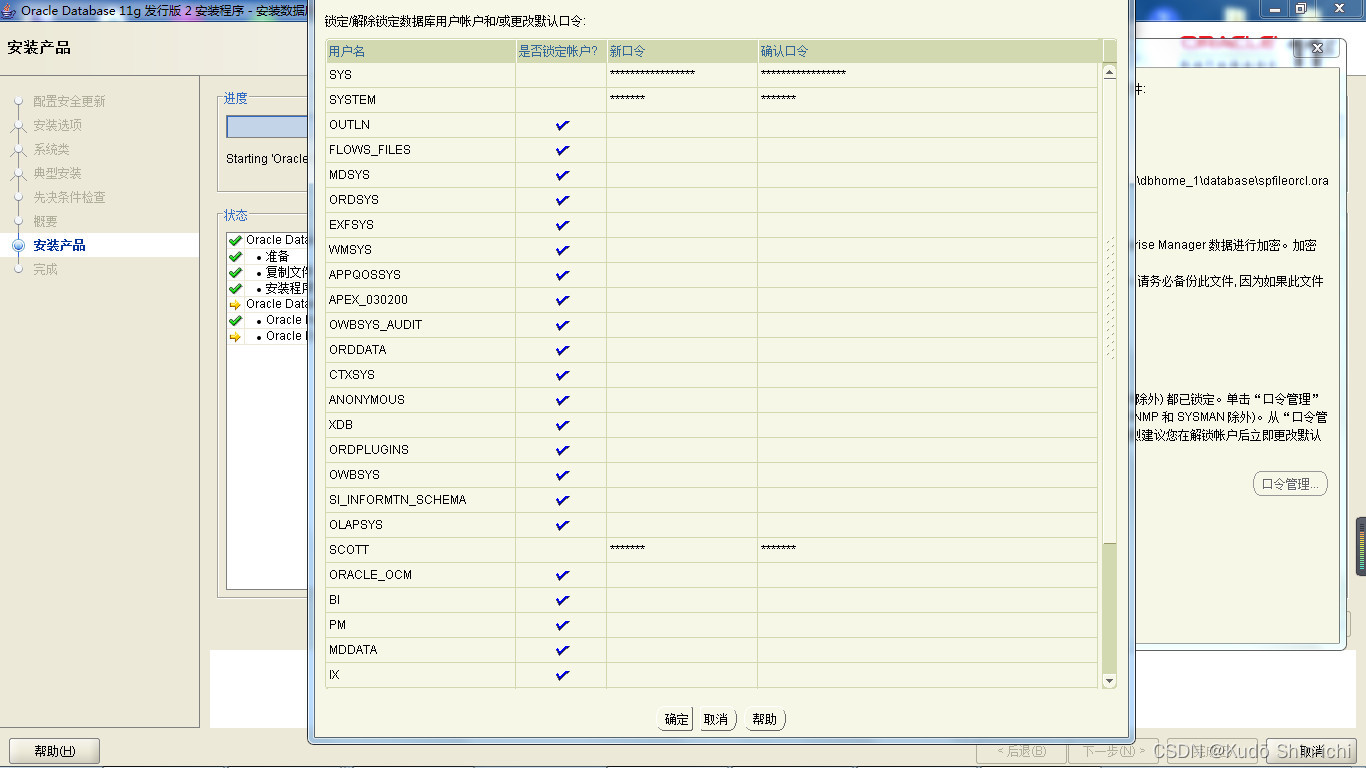Viewport: 1366px width, 768px height.
Task: Click the SYSTEM user name cell
Action: (x=421, y=100)
